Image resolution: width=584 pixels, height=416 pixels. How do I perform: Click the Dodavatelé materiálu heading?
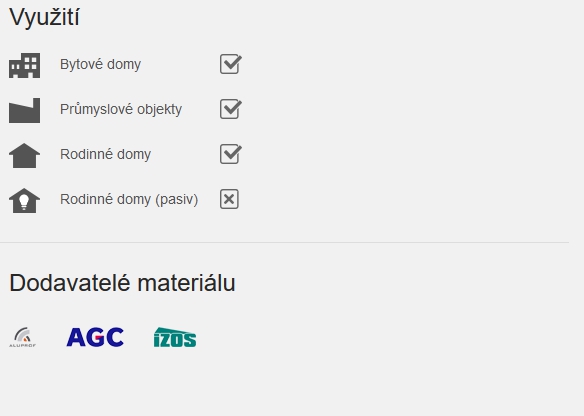(122, 283)
